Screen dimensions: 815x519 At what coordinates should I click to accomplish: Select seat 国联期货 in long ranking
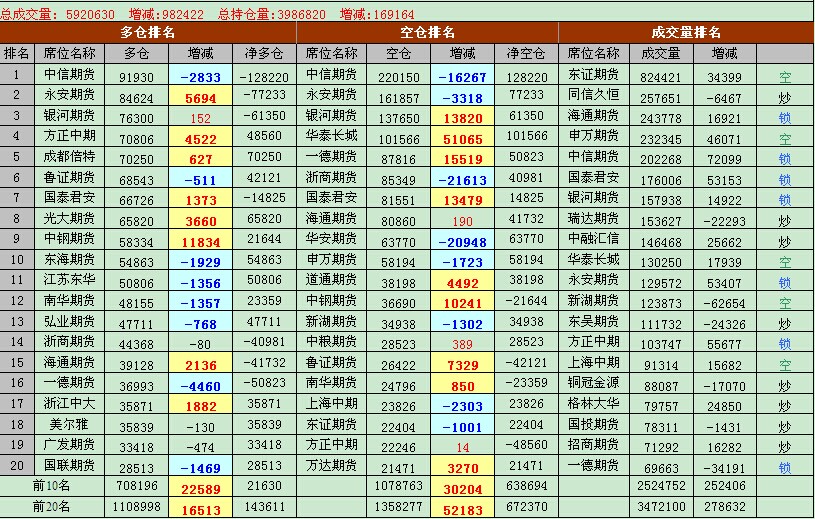69,465
